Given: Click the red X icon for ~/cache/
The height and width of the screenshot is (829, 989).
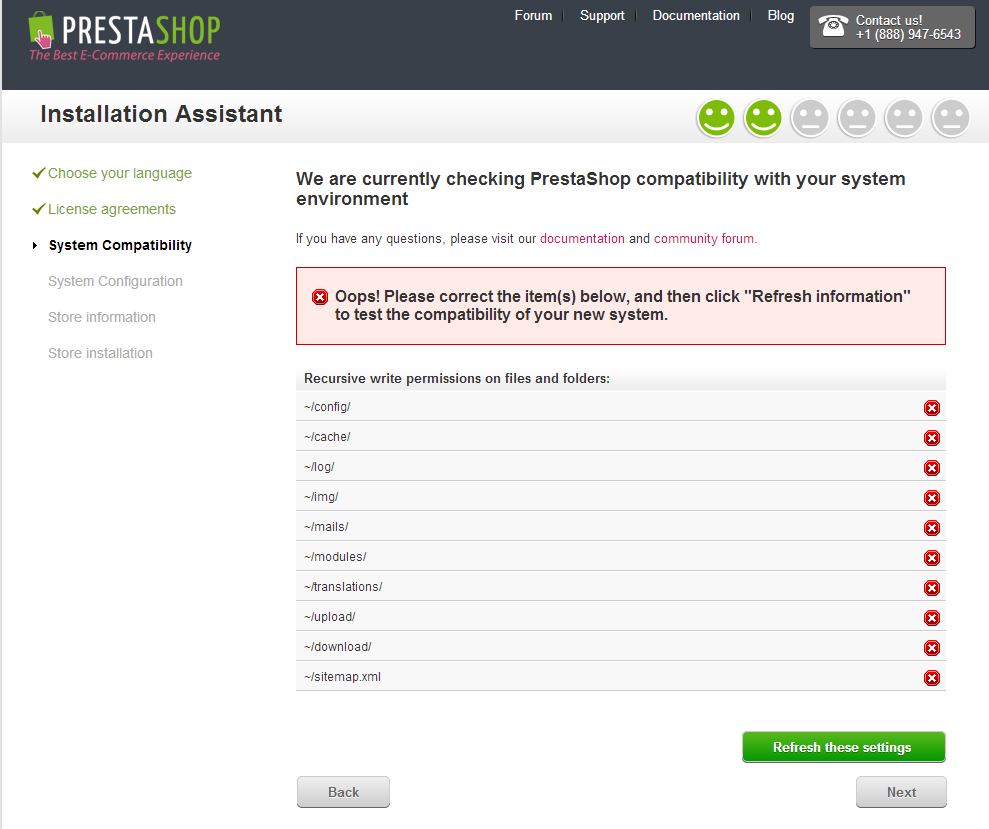Looking at the screenshot, I should click(932, 438).
